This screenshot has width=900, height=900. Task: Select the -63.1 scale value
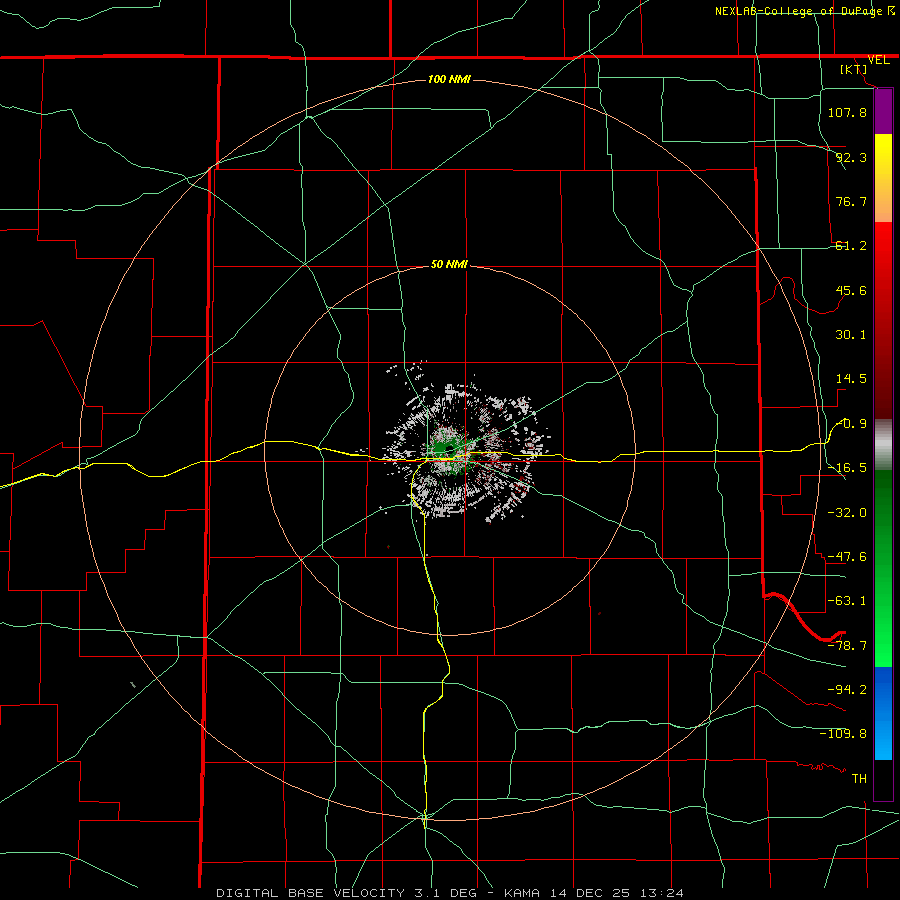[x=847, y=601]
